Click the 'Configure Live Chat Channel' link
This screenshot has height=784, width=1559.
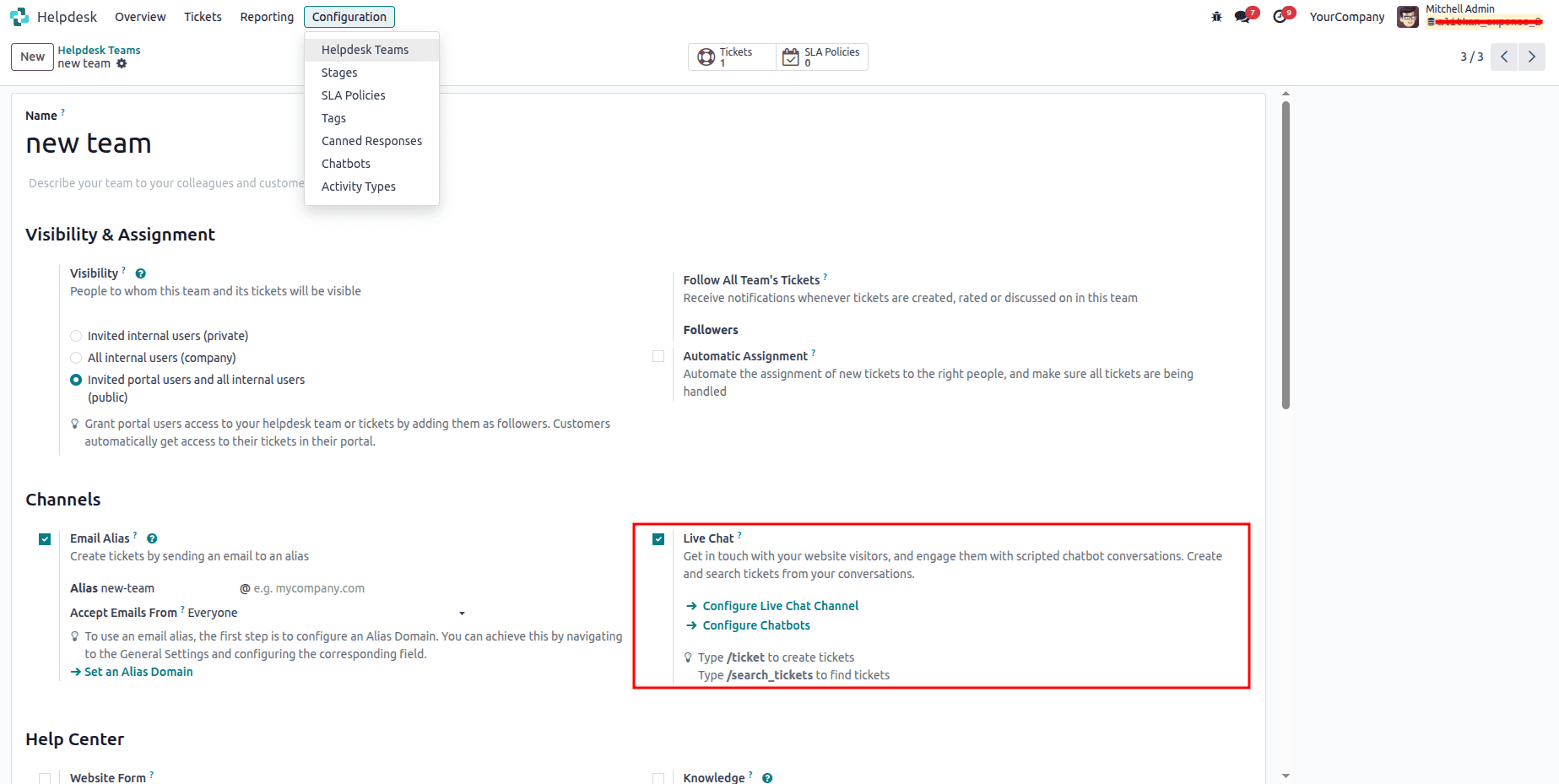[780, 605]
